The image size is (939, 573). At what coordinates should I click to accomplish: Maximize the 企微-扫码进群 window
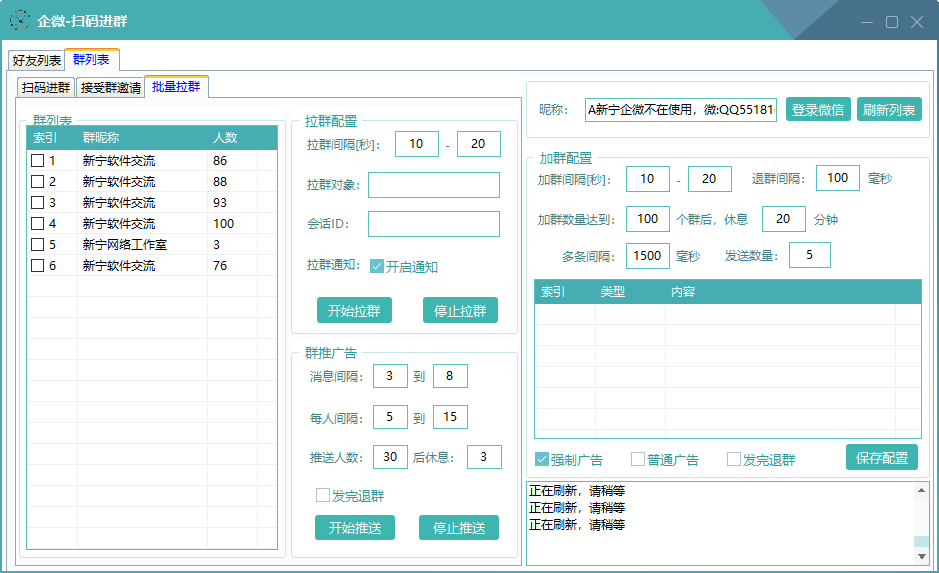coord(892,22)
